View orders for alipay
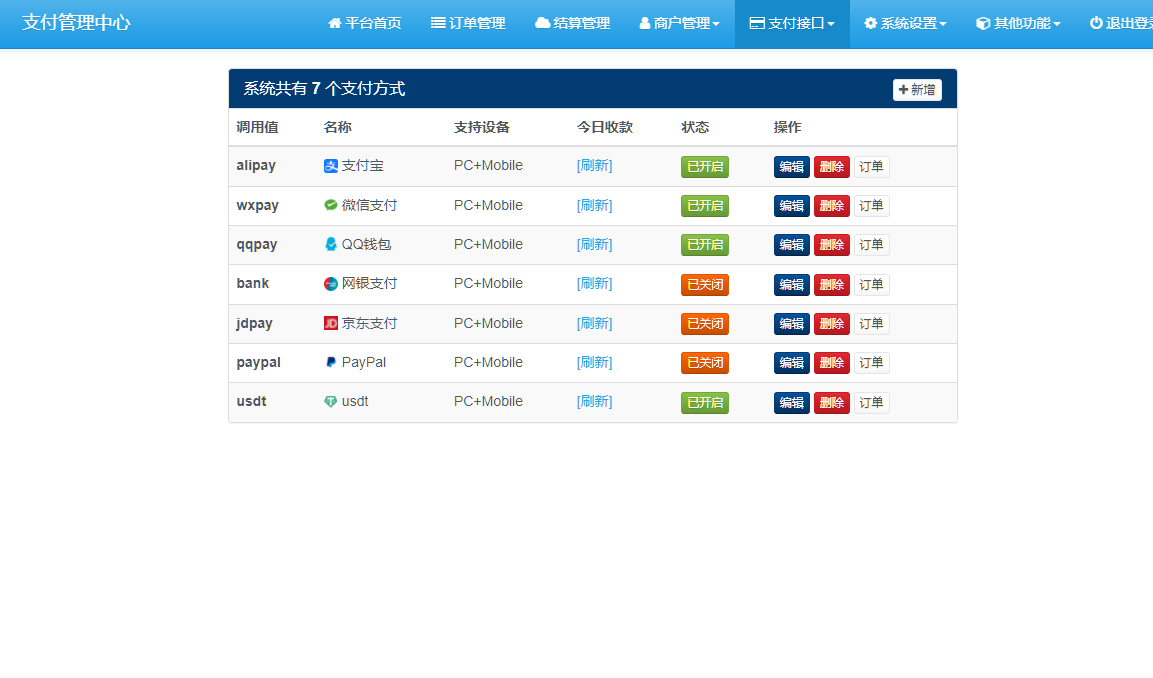1153x678 pixels. point(871,167)
